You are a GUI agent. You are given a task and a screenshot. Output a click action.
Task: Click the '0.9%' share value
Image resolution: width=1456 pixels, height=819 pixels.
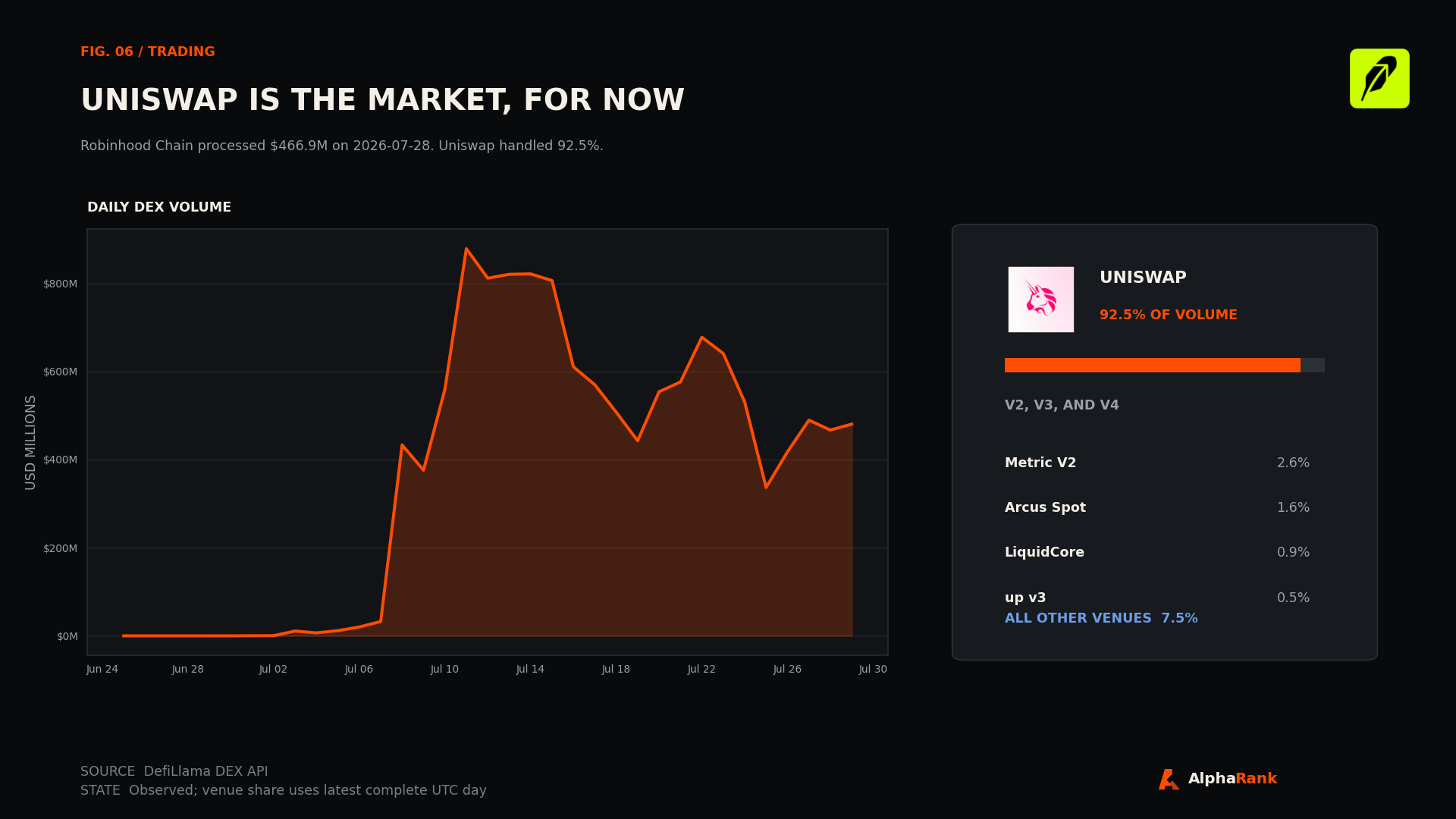[x=1293, y=553]
